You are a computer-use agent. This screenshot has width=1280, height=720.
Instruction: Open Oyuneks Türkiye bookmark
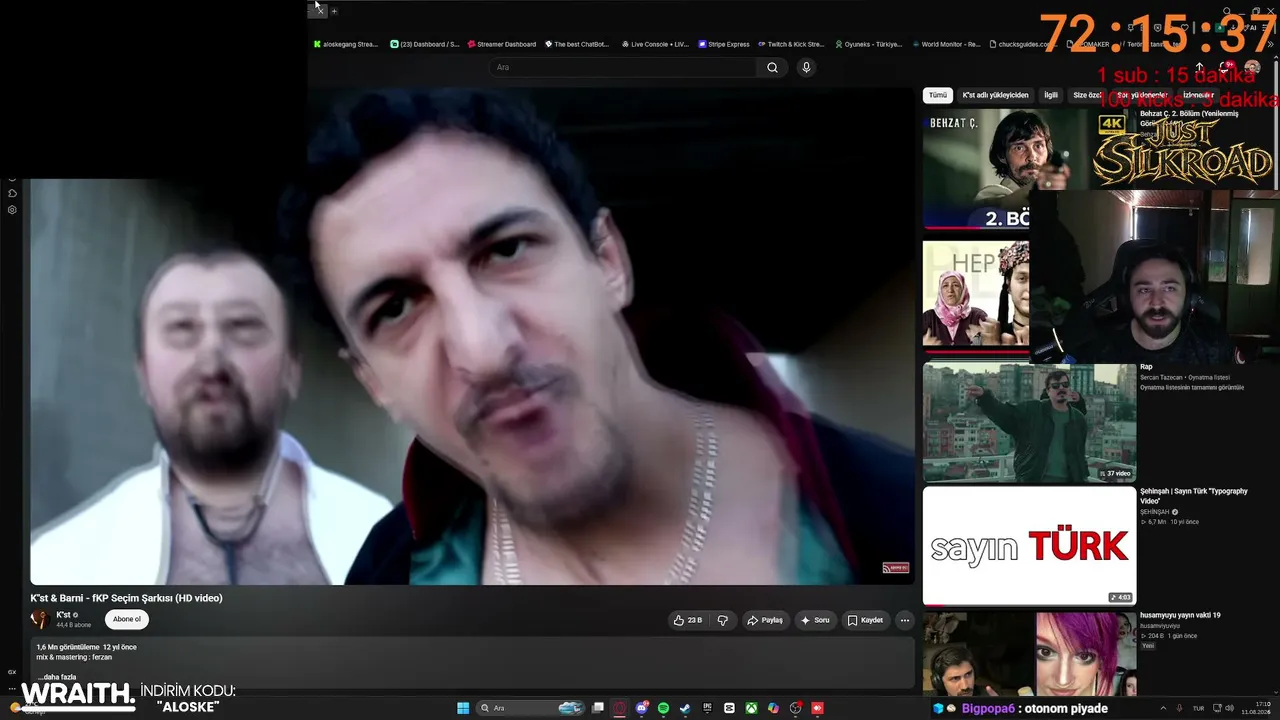coord(868,44)
